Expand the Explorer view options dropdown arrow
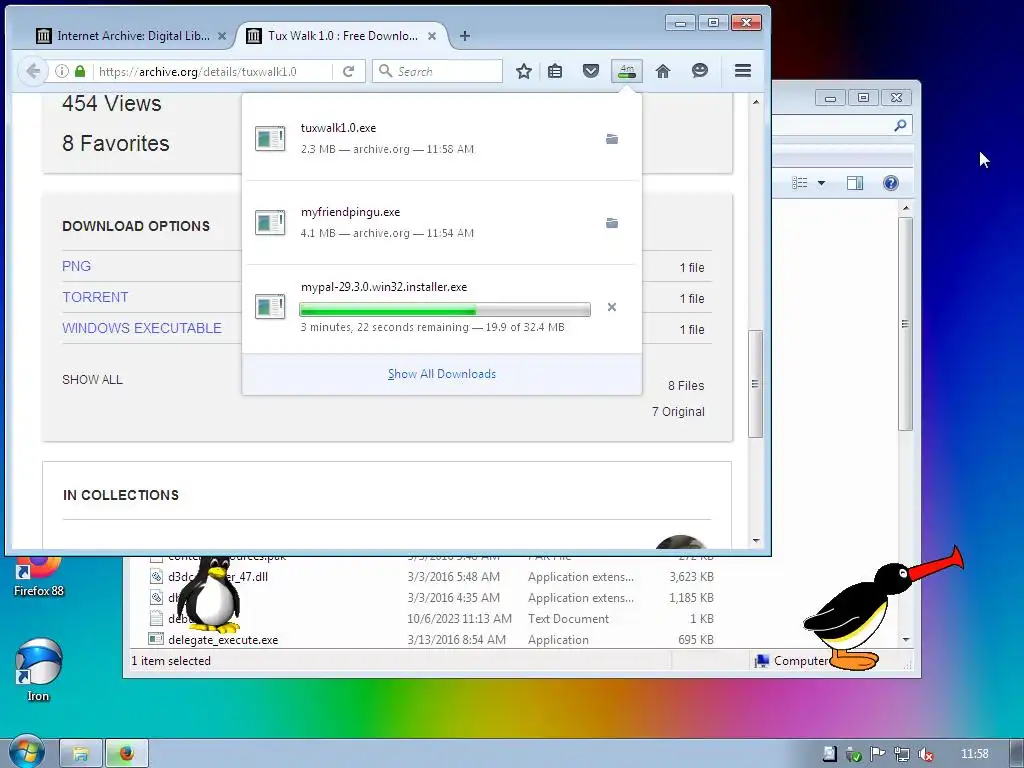Image resolution: width=1024 pixels, height=768 pixels. 822,183
